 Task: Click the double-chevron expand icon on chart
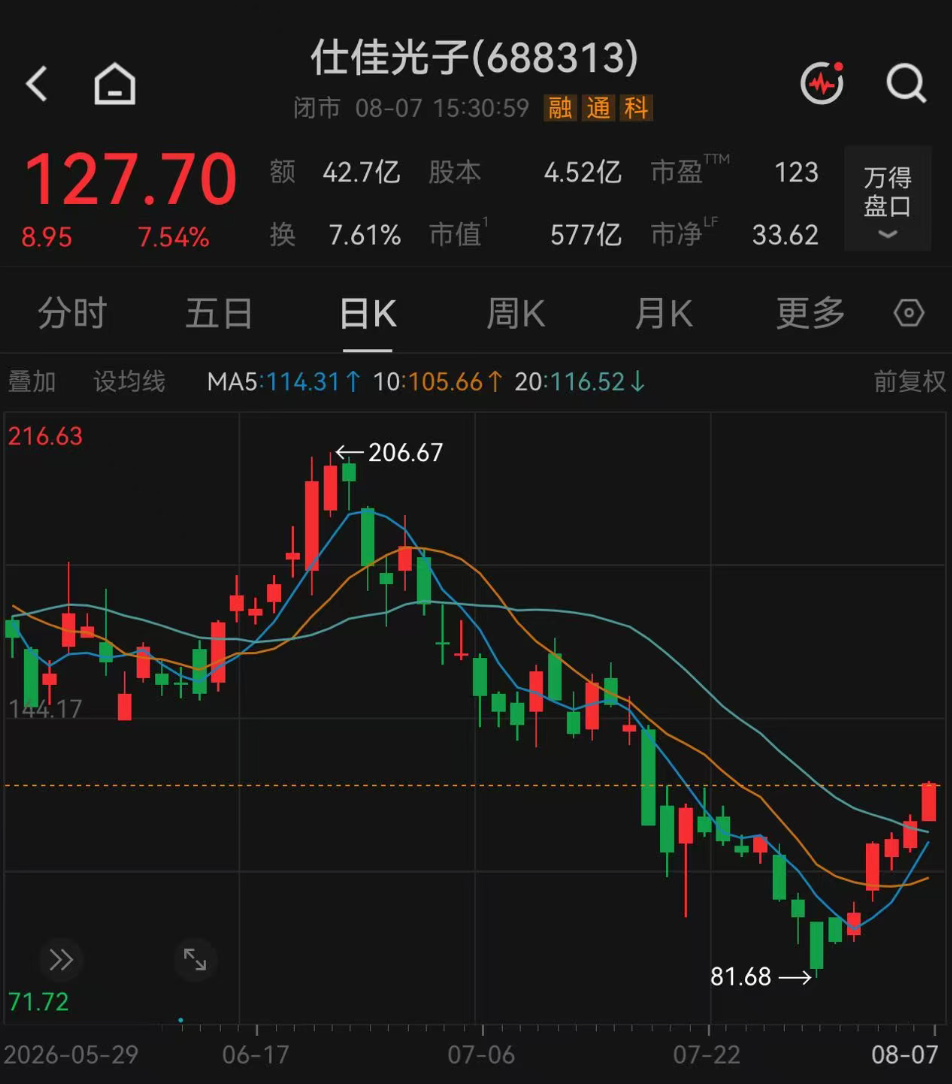tap(61, 960)
